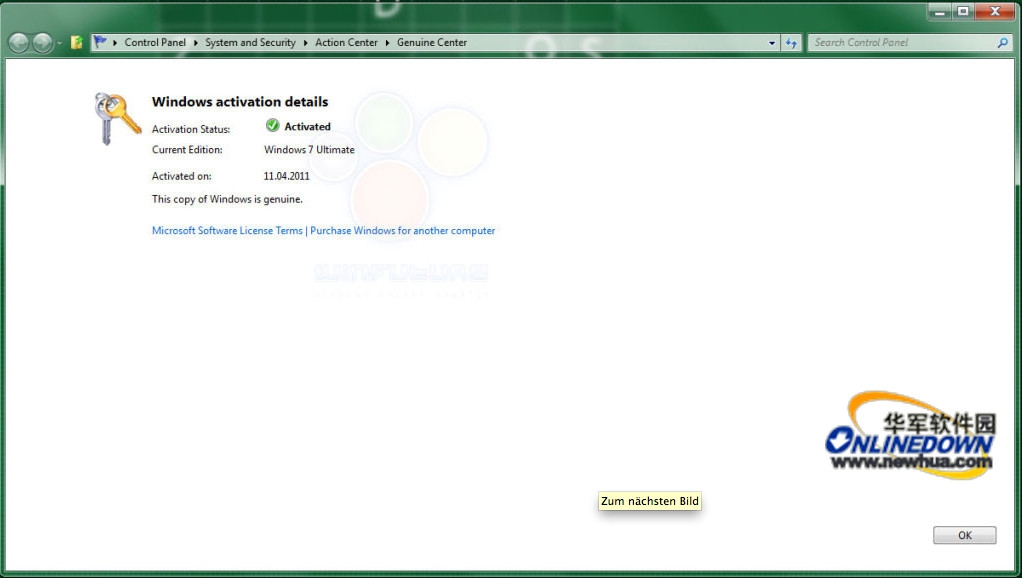Screen dimensions: 1023x578
Task: Select the 'Windows 7 Ultimate' edition text
Action: coord(309,149)
